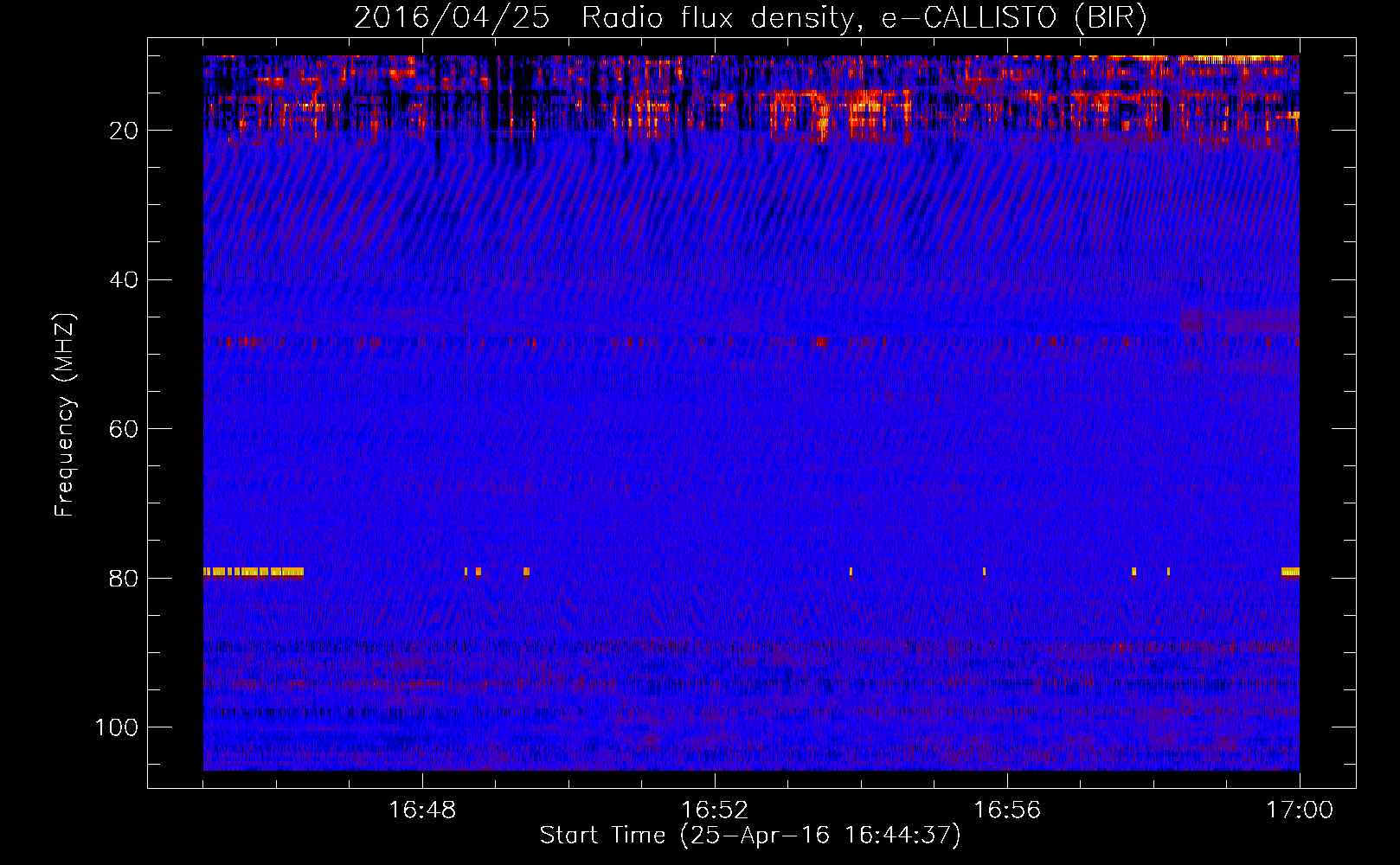This screenshot has width=1400, height=865.
Task: Click the 16:48 time tick label
Action: 422,811
